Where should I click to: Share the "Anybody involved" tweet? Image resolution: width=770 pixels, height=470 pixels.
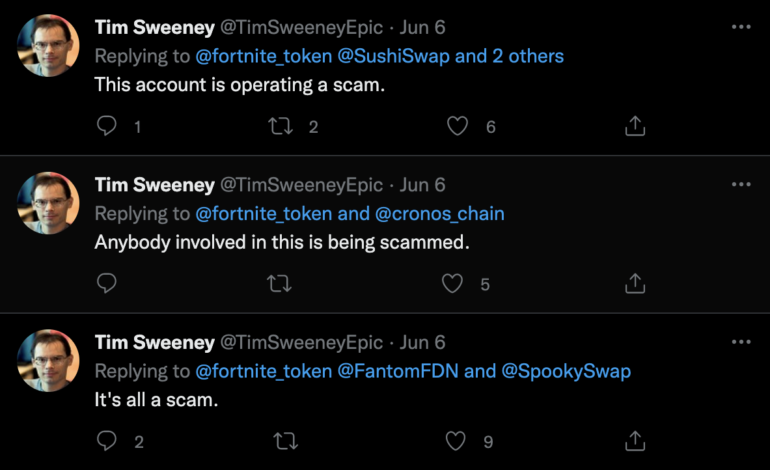click(x=634, y=284)
